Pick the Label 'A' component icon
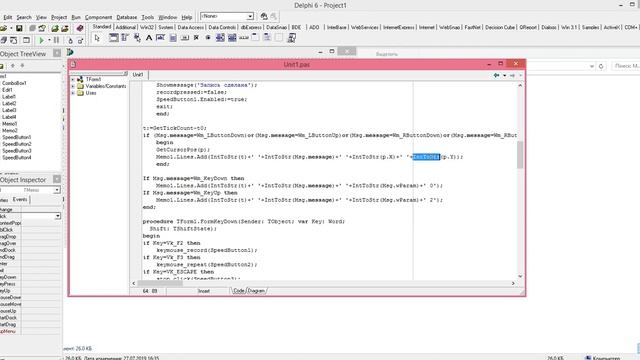The height and width of the screenshot is (360, 640). point(149,38)
